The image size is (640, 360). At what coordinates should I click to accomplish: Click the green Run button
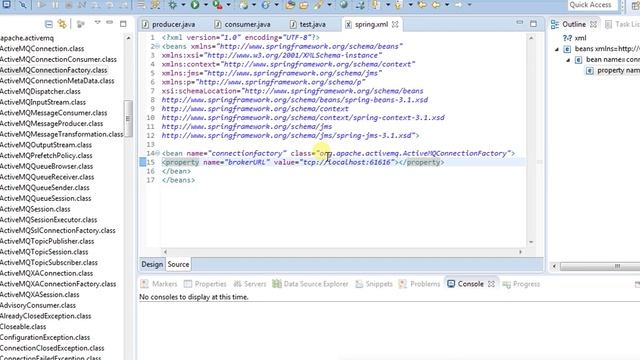point(195,5)
